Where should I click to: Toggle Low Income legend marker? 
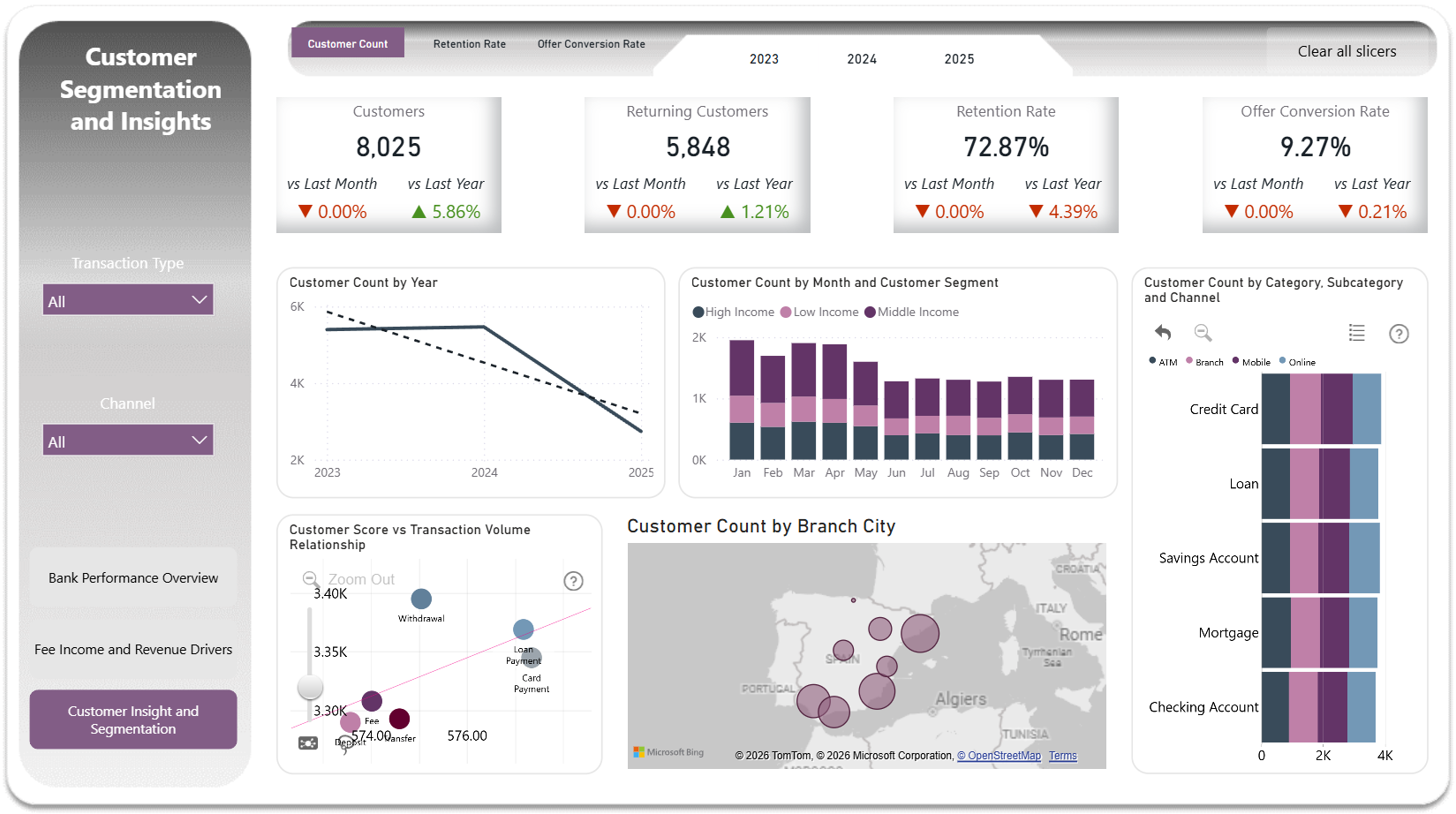coord(786,312)
